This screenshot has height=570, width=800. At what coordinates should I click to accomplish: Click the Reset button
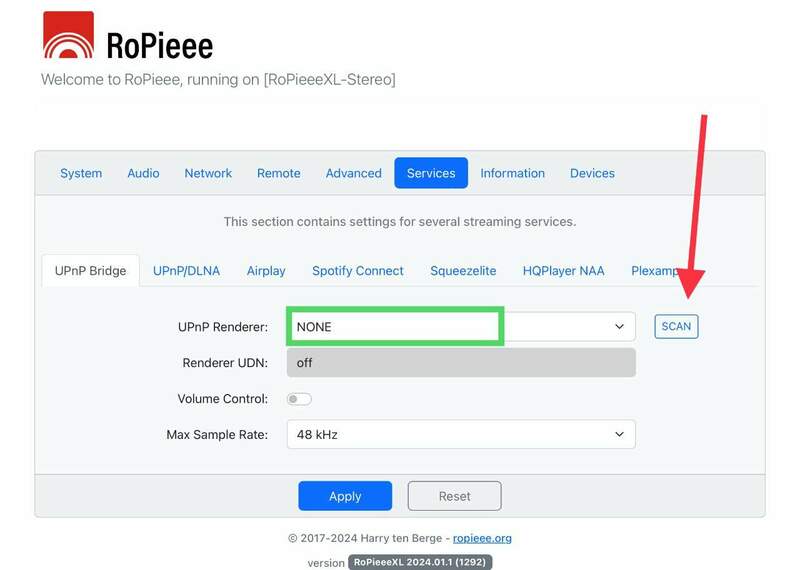click(x=455, y=496)
